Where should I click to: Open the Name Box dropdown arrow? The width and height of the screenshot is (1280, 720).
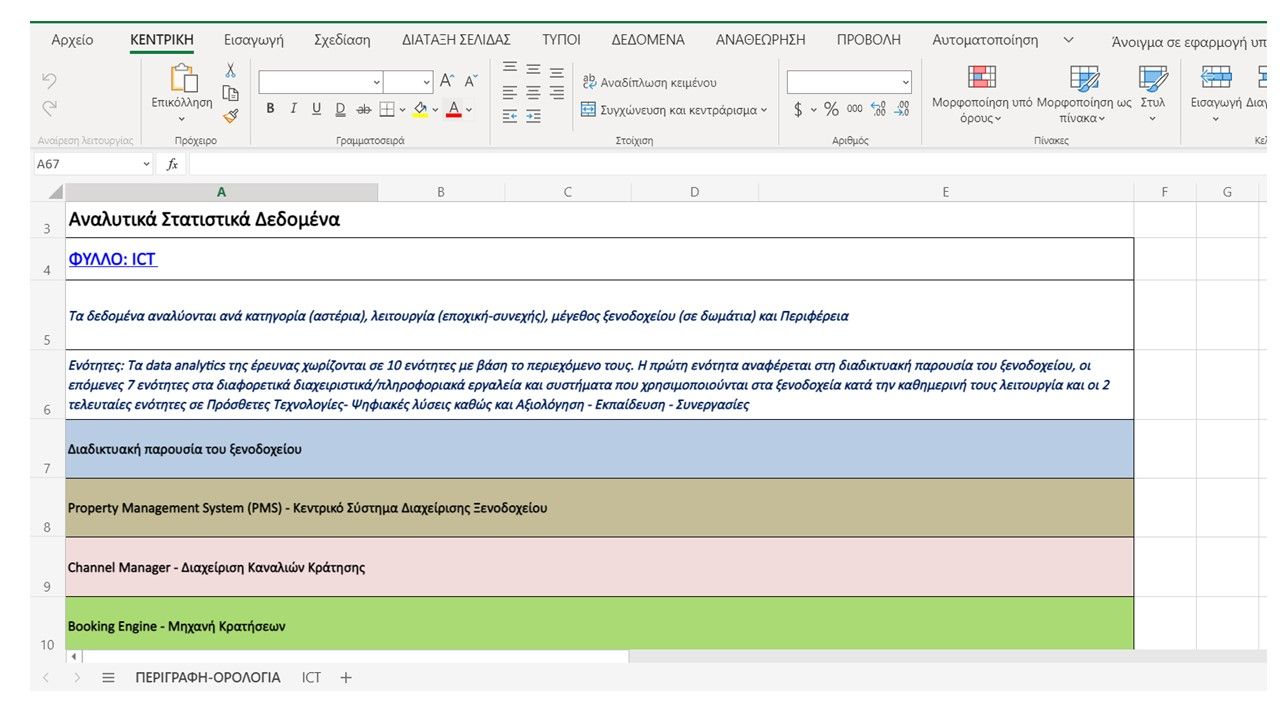[x=147, y=164]
